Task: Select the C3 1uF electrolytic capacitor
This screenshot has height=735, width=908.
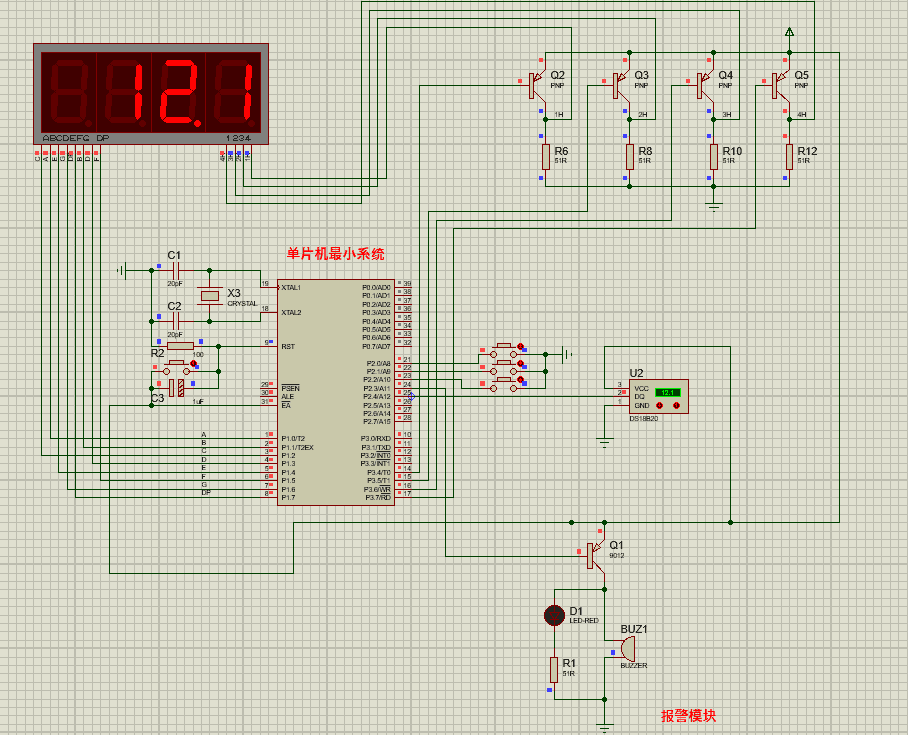Action: 176,387
